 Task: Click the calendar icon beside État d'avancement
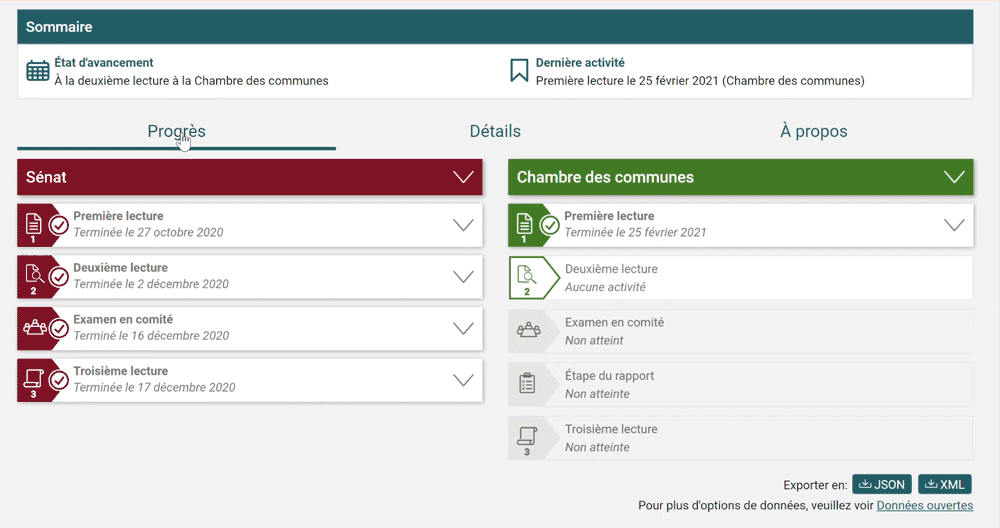coord(38,71)
